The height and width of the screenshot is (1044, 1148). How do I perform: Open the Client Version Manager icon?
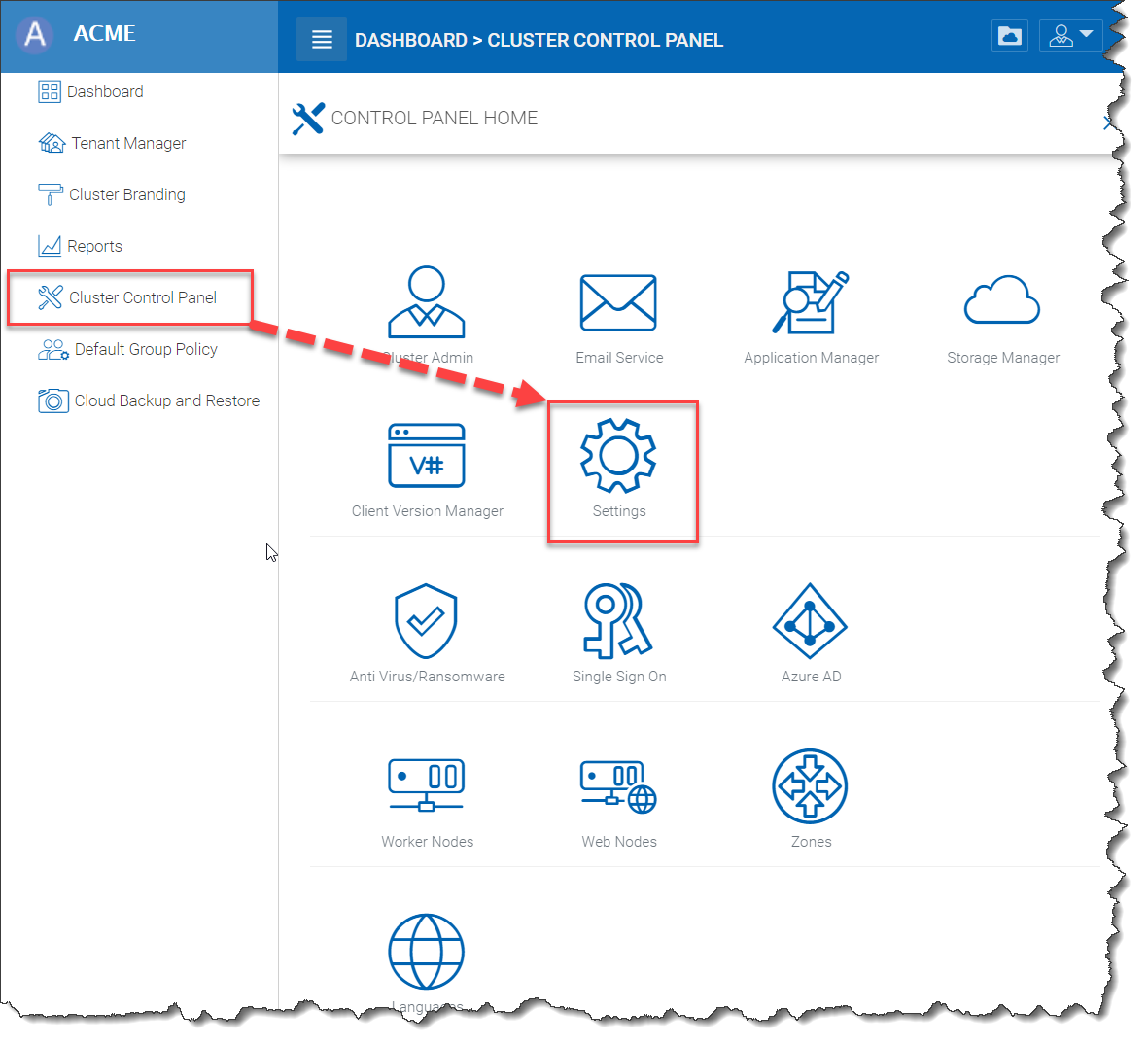point(427,456)
